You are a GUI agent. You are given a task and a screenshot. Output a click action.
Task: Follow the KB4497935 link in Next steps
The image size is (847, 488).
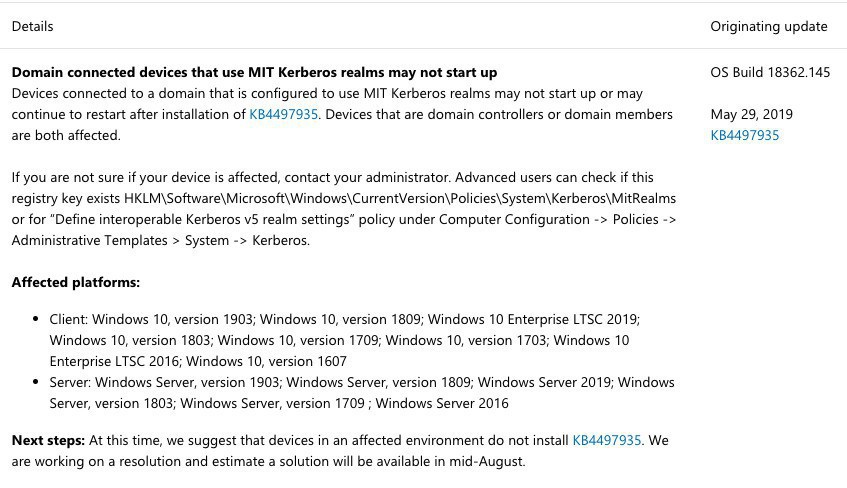(606, 440)
